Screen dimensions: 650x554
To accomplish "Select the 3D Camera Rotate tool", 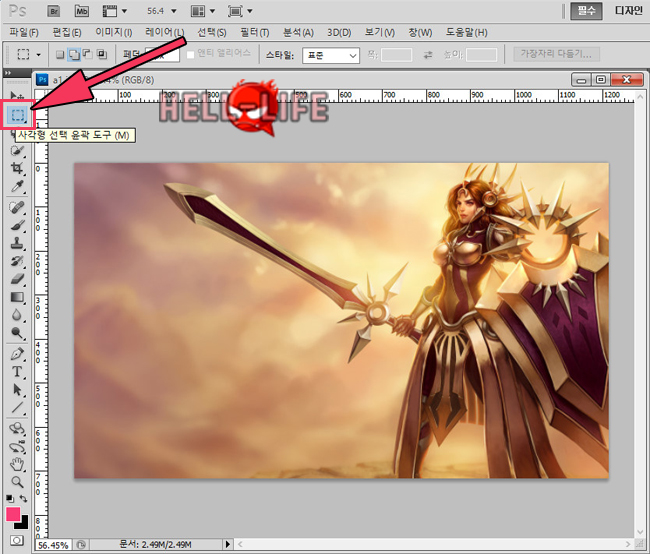I will [17, 447].
